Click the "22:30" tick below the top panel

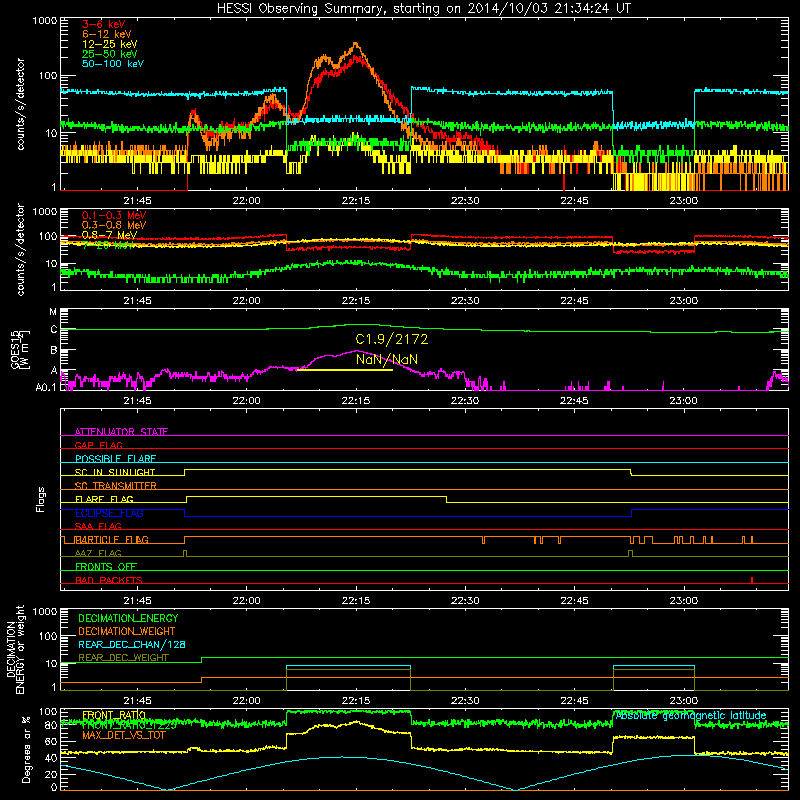pos(465,201)
